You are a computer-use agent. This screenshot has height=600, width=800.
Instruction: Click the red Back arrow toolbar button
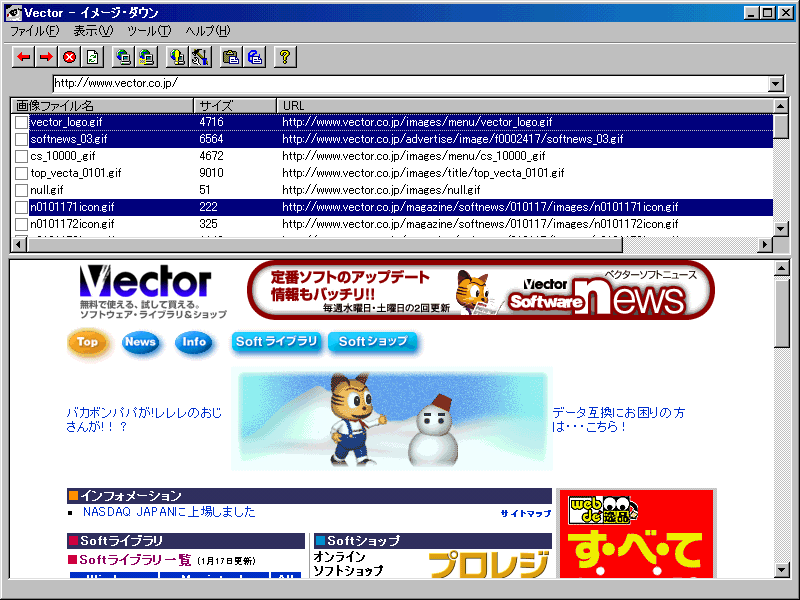[23, 57]
